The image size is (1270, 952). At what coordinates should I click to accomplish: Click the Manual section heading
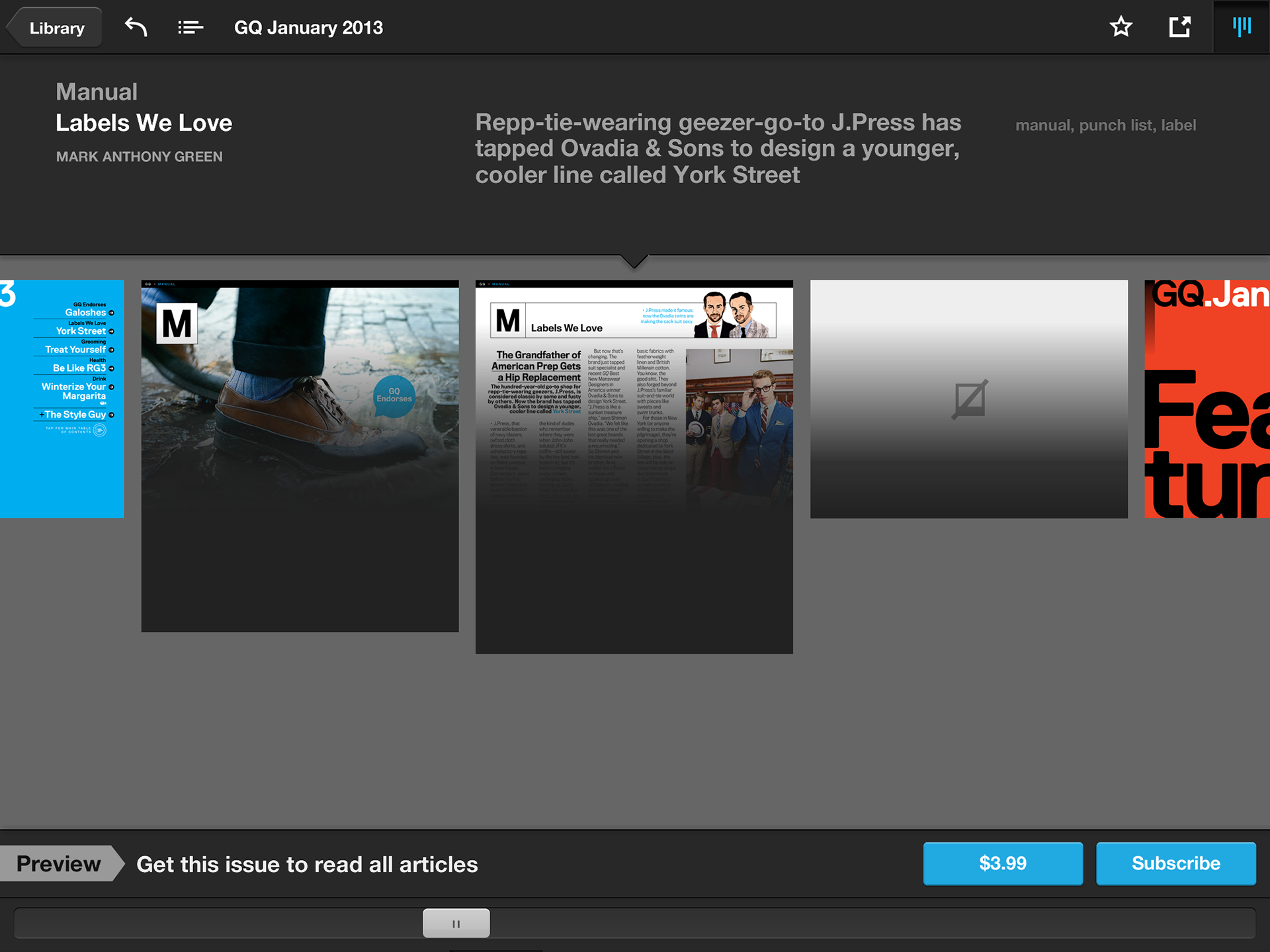[x=97, y=92]
